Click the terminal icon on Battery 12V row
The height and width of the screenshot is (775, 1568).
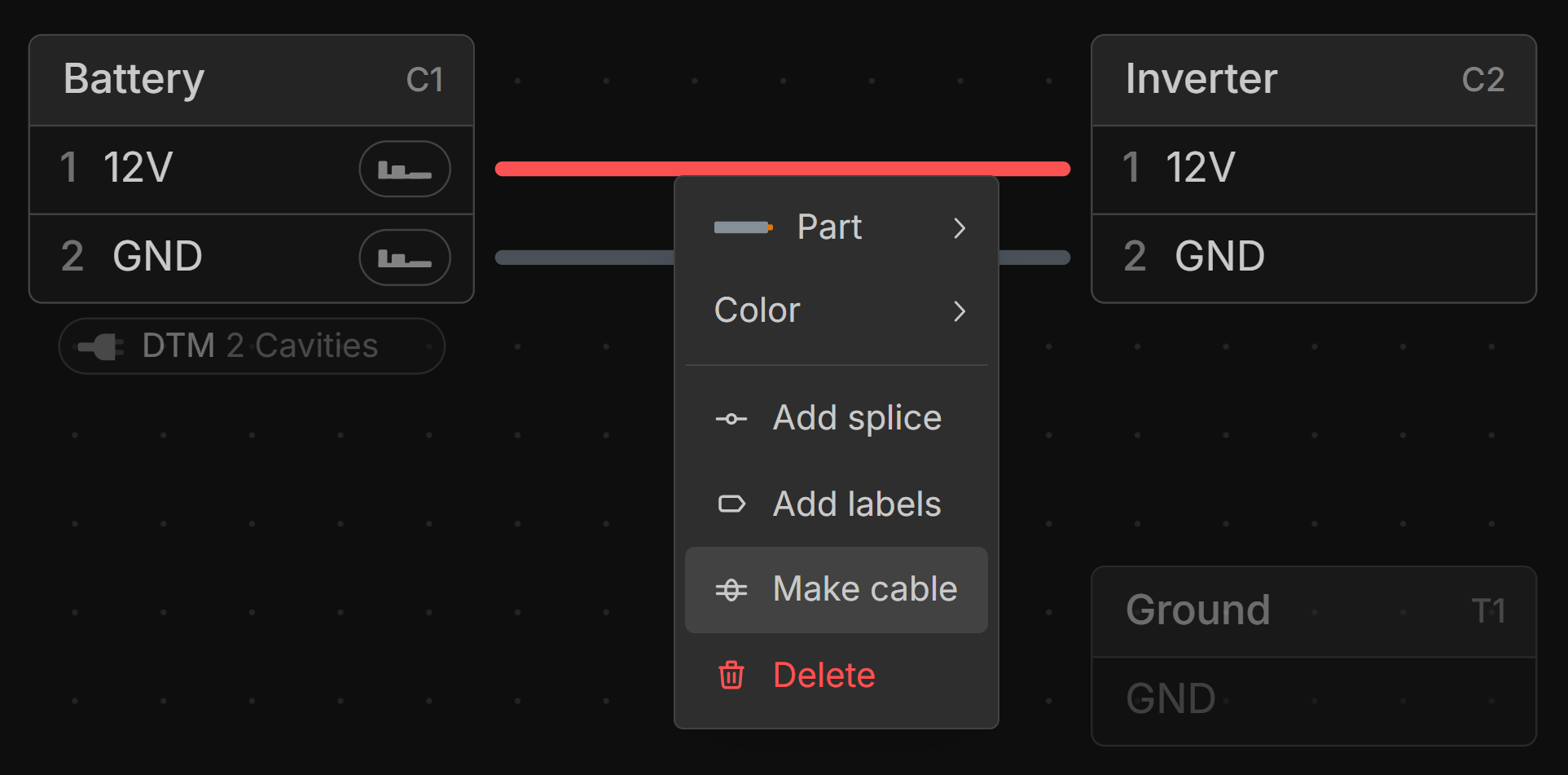click(405, 170)
